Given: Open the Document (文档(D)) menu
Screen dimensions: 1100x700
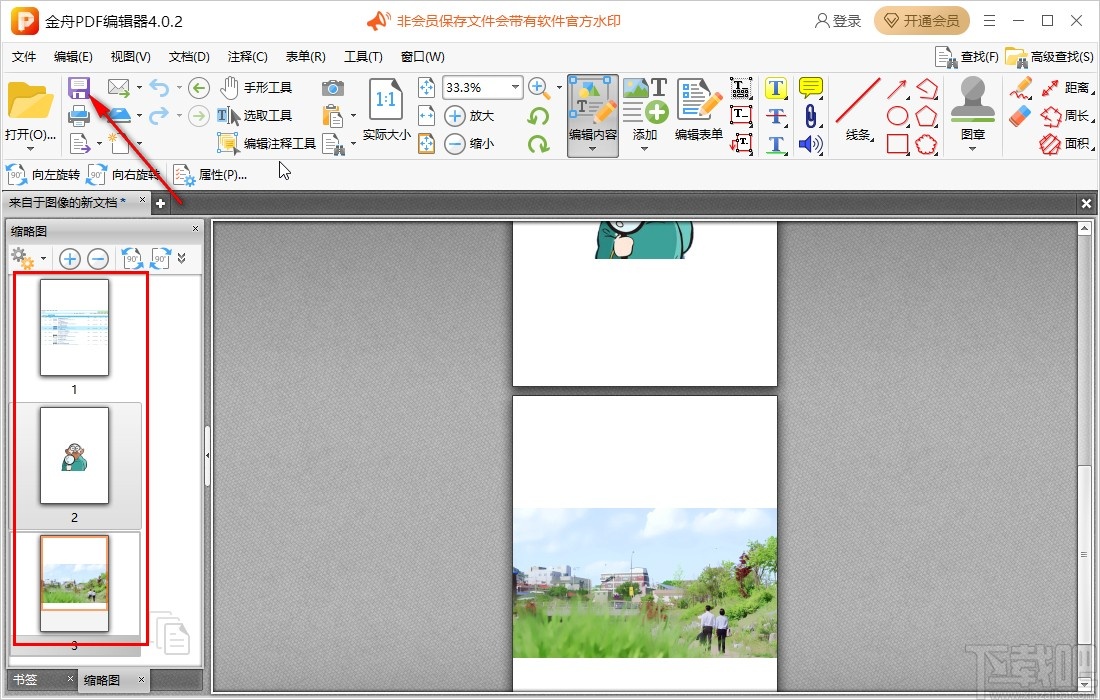Looking at the screenshot, I should click(189, 57).
